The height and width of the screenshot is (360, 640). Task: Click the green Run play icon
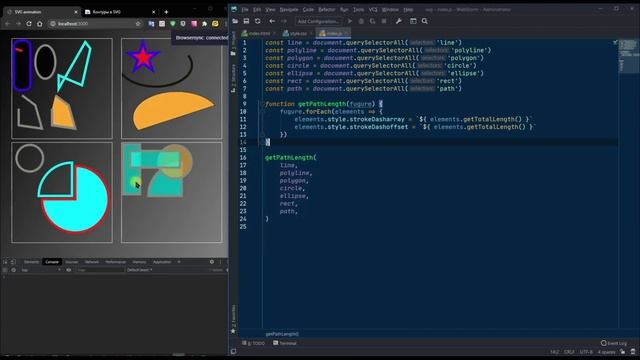click(350, 21)
